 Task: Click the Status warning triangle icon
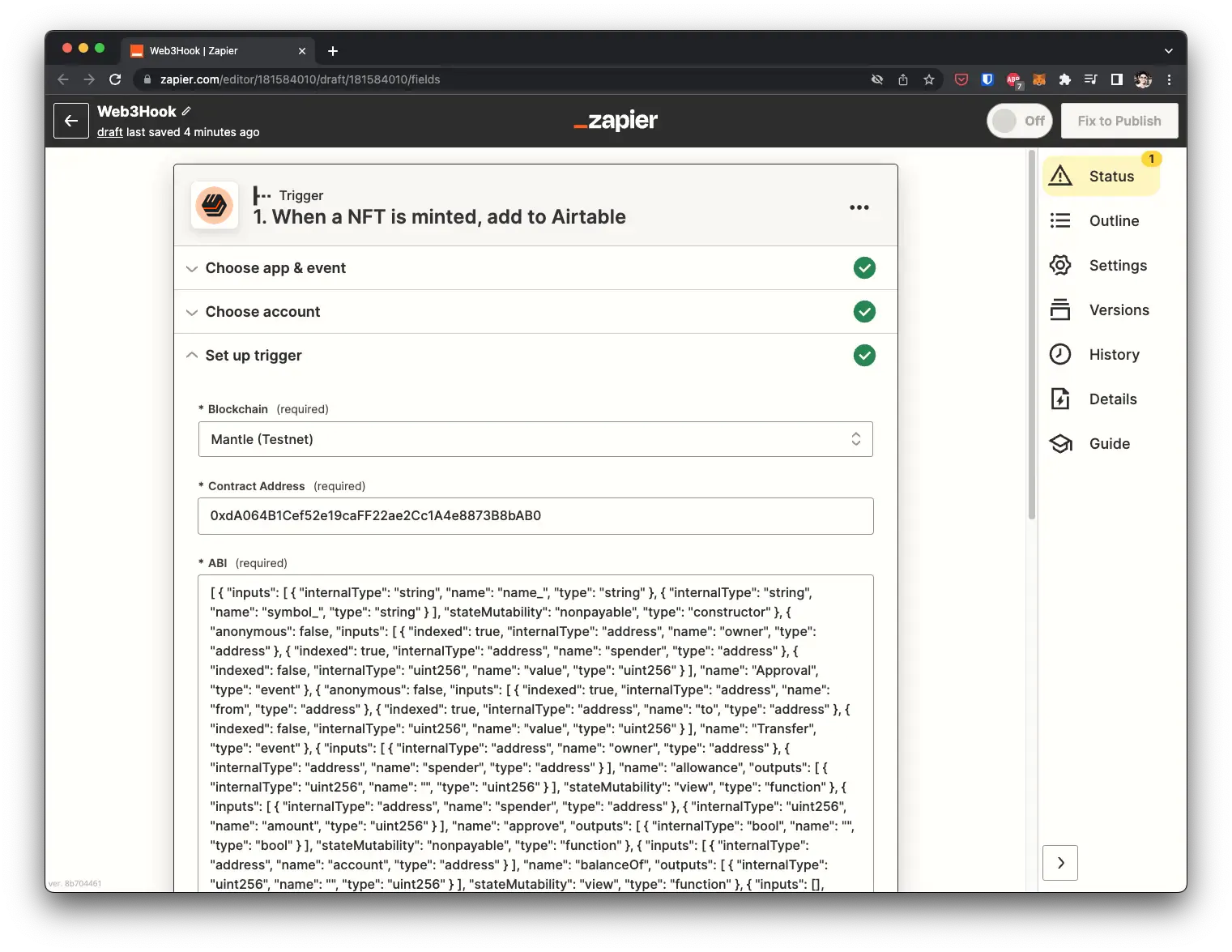click(1060, 176)
